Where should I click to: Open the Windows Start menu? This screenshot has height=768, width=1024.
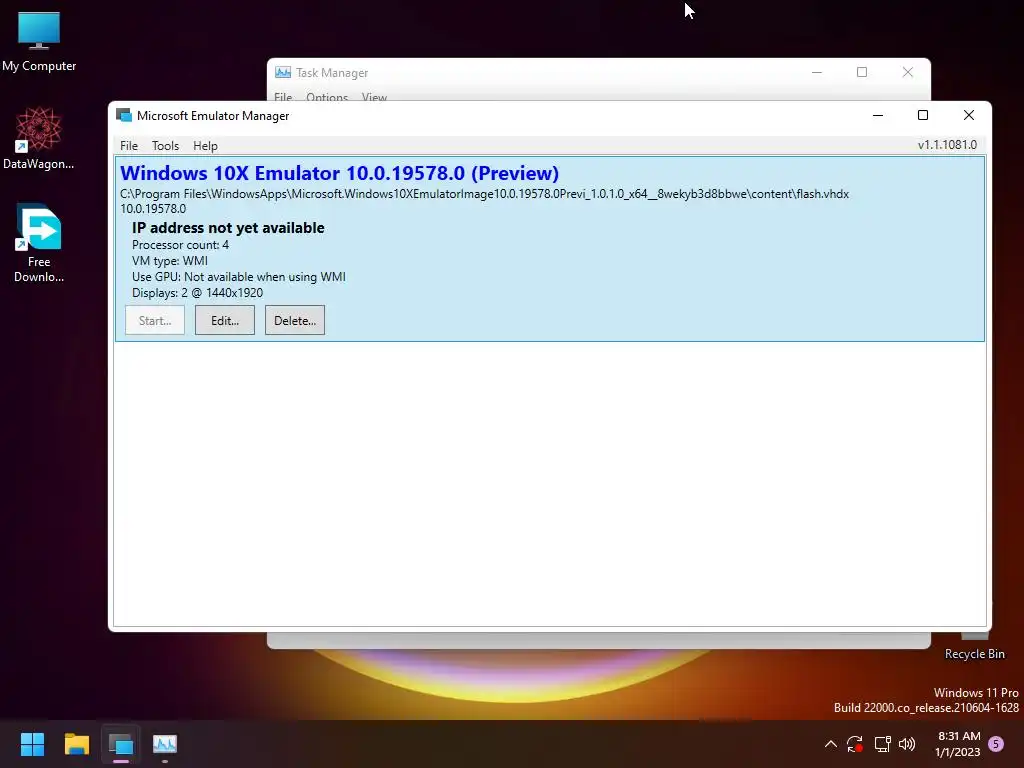point(32,744)
